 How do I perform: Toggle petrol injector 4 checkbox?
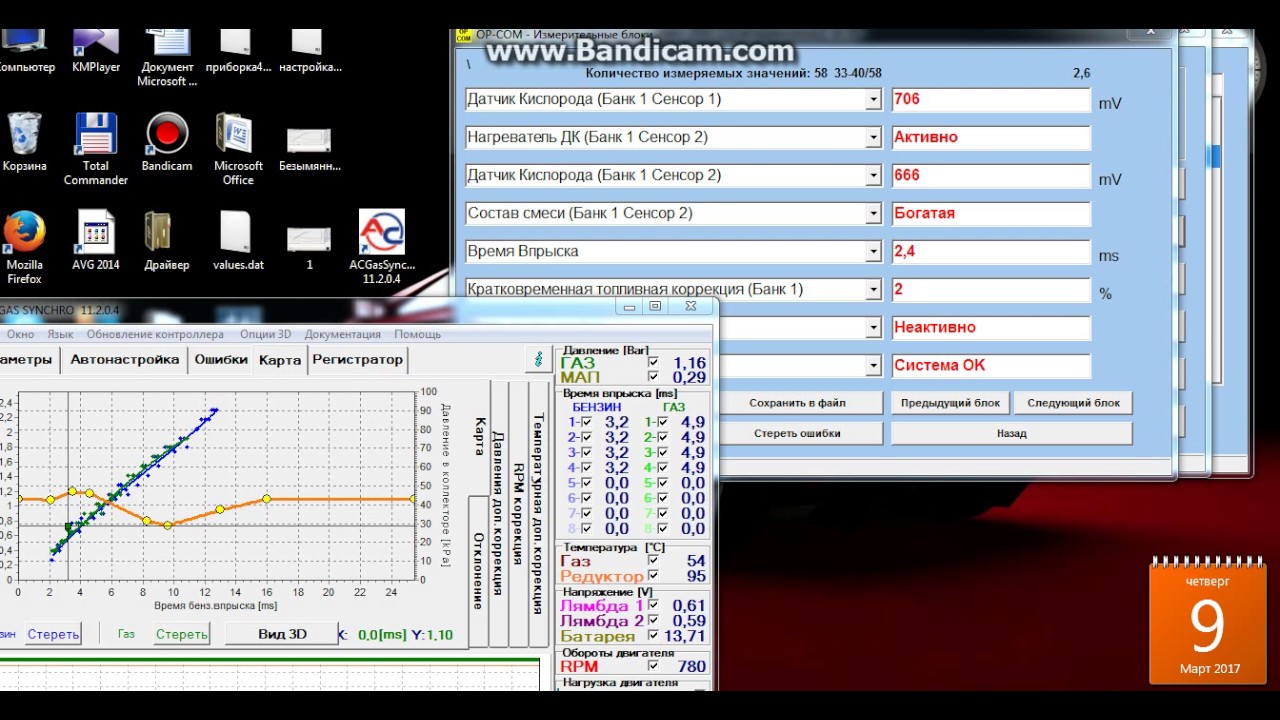coord(586,467)
